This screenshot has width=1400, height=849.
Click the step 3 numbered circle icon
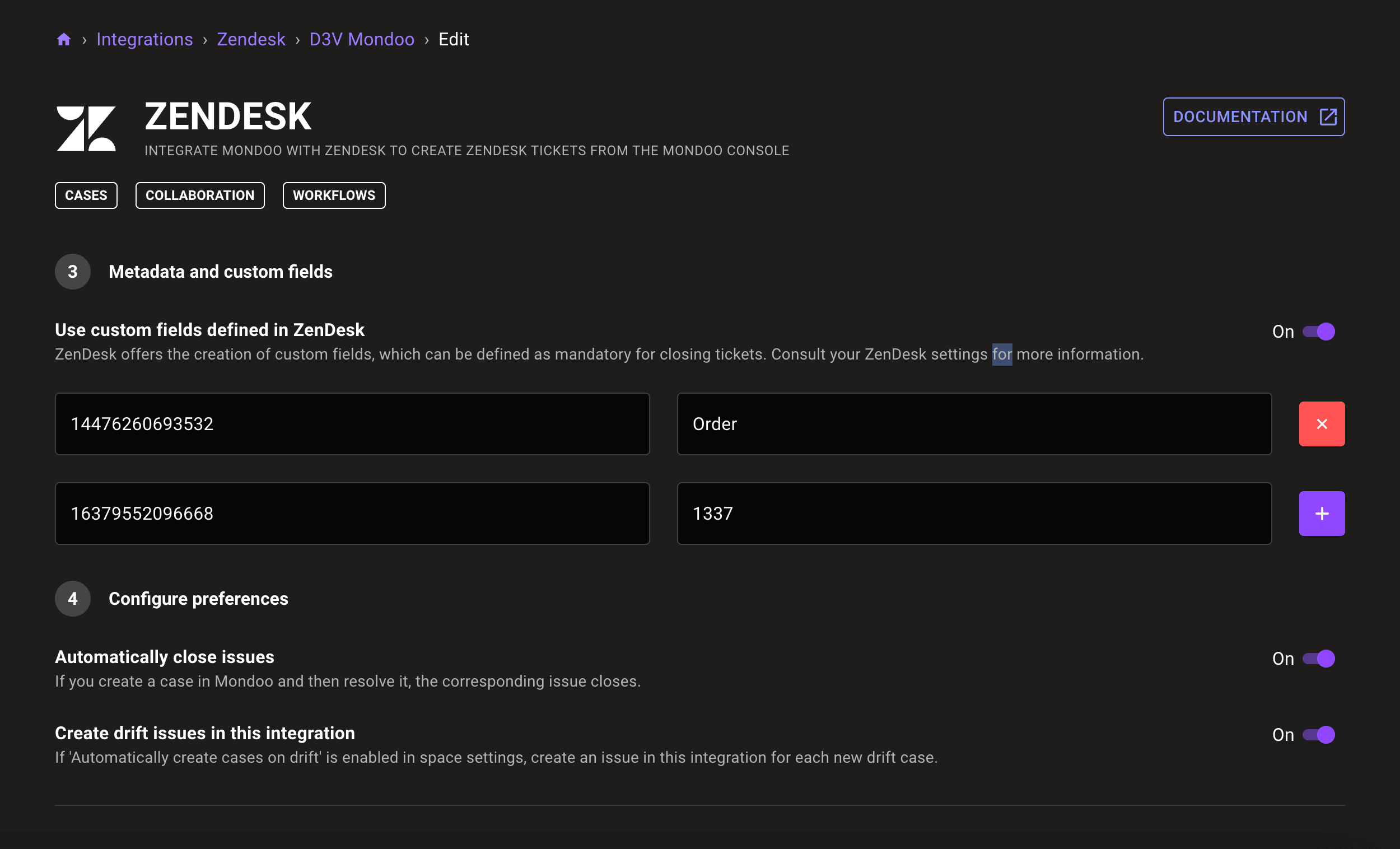point(73,272)
